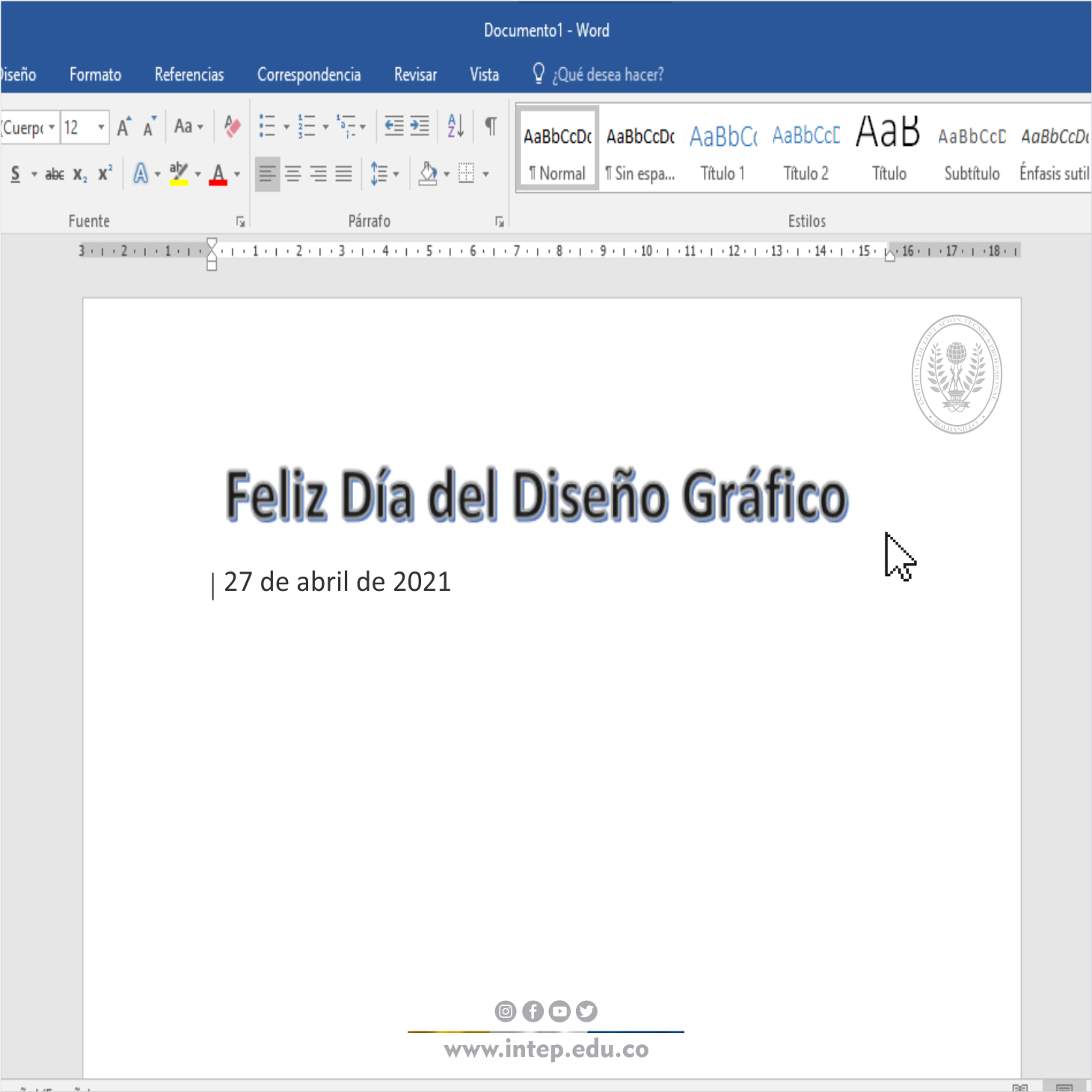
Task: Apply borders with the borders icon
Action: 467,174
